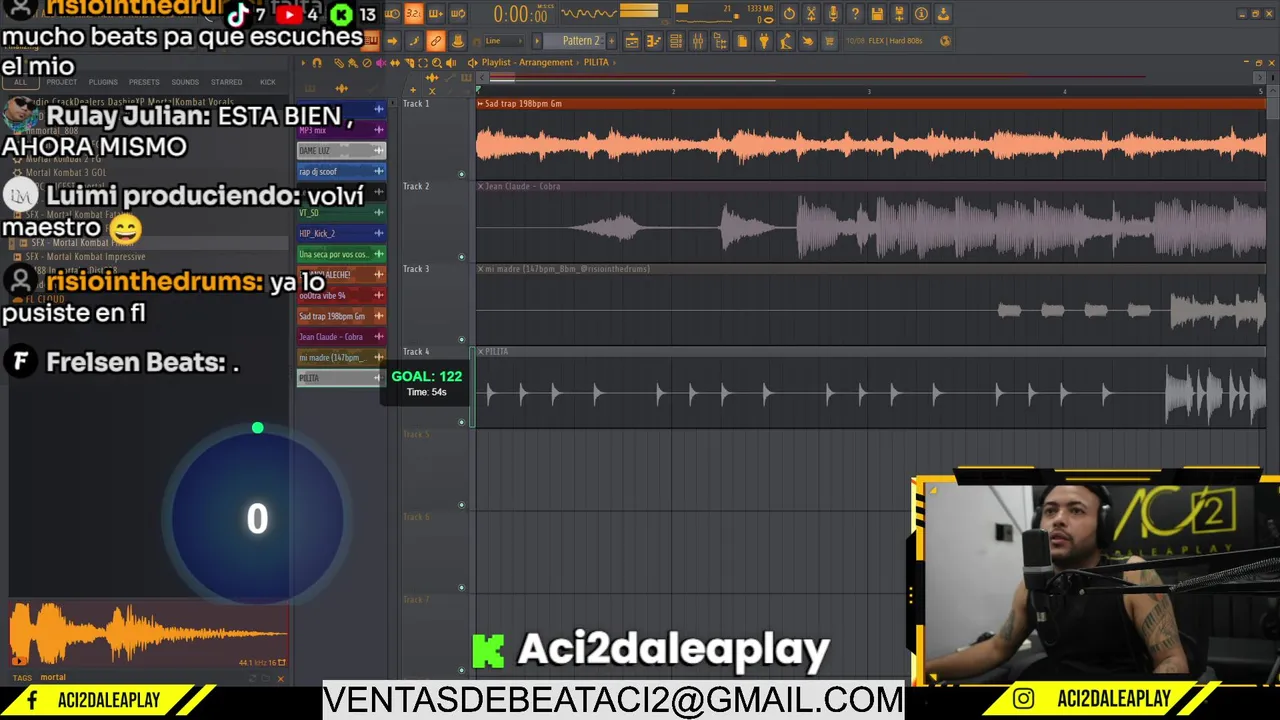Toggle the playlist snap magnet
1280x720 pixels.
coord(317,63)
